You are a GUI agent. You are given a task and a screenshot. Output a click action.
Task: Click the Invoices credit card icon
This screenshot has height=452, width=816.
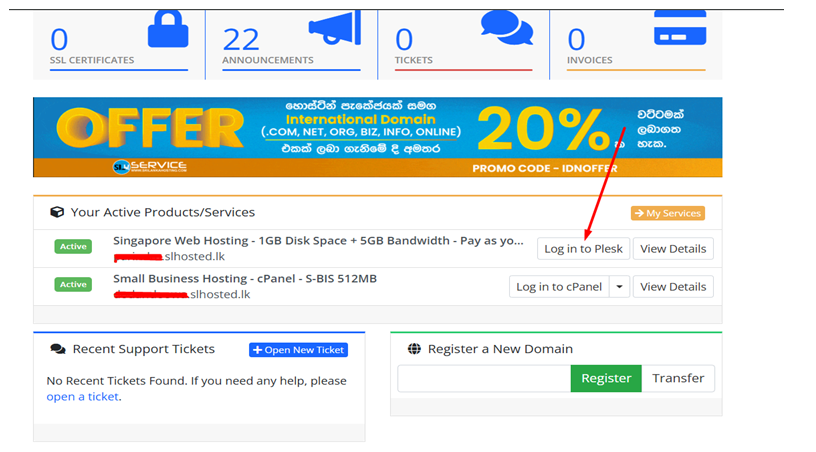click(679, 27)
